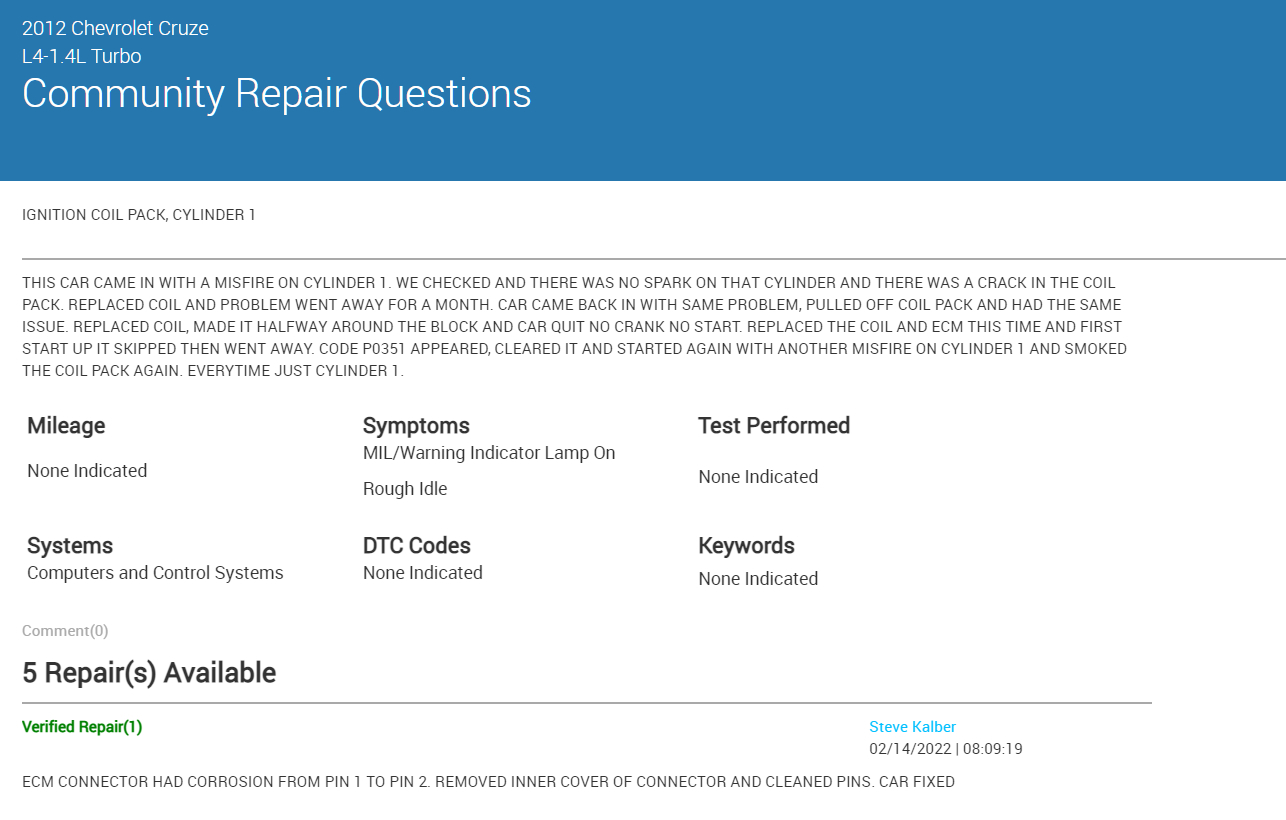Click the Systems heading
Screen dimensions: 1286x820
point(70,546)
